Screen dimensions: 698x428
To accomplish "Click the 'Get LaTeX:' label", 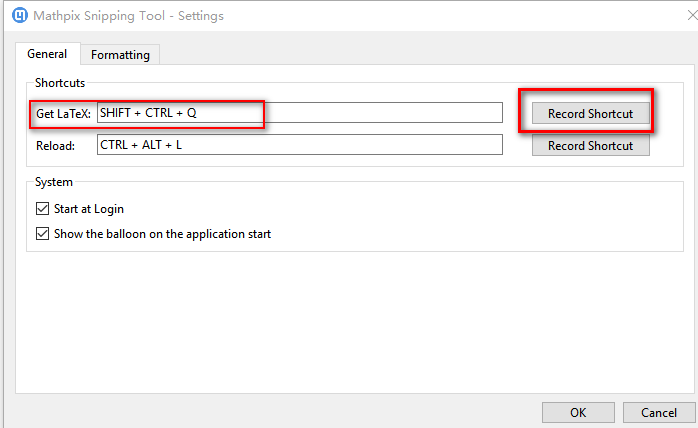I will [x=63, y=114].
